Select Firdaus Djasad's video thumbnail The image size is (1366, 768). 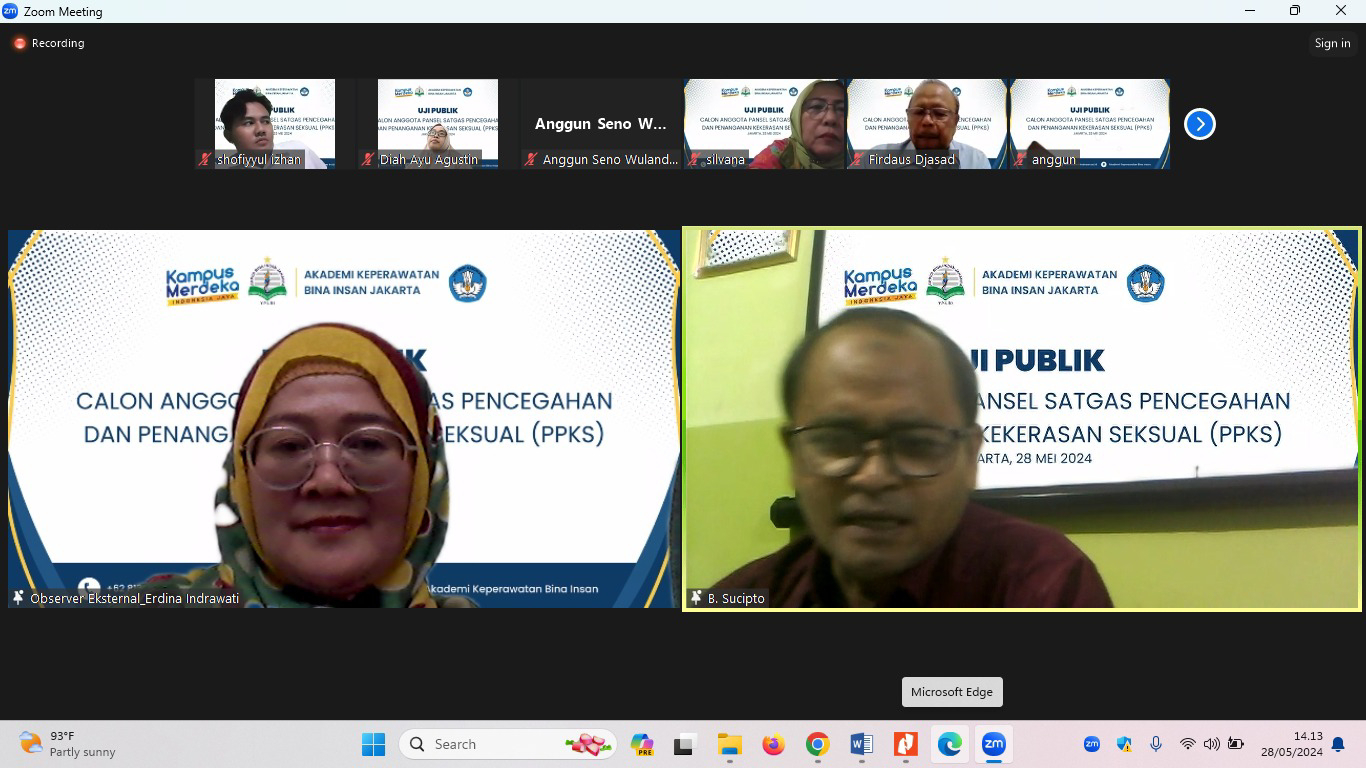(927, 124)
